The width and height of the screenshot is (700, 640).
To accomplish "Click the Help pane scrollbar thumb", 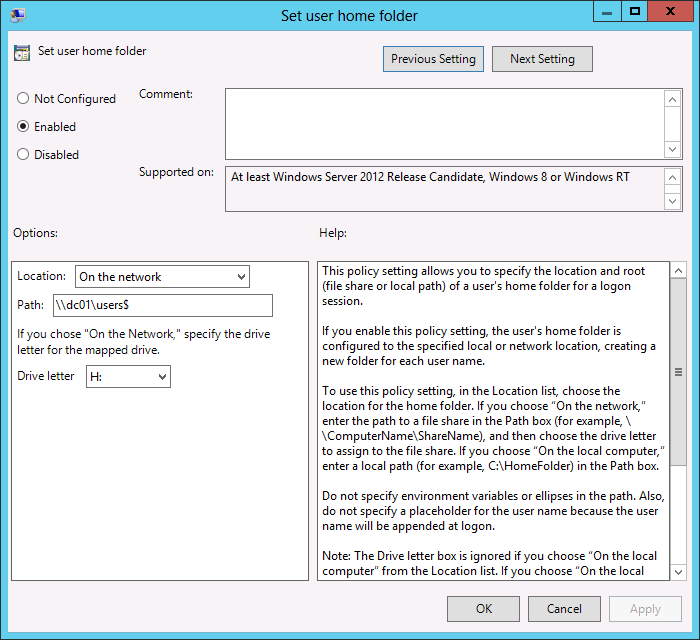I will [678, 371].
